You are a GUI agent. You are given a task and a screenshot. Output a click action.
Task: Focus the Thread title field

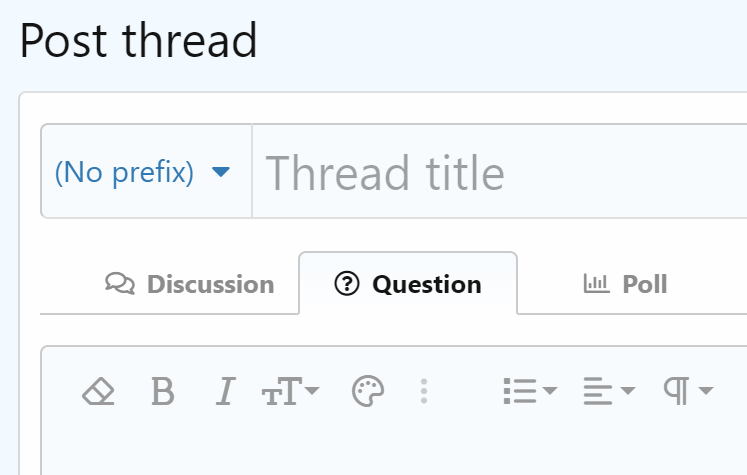500,172
